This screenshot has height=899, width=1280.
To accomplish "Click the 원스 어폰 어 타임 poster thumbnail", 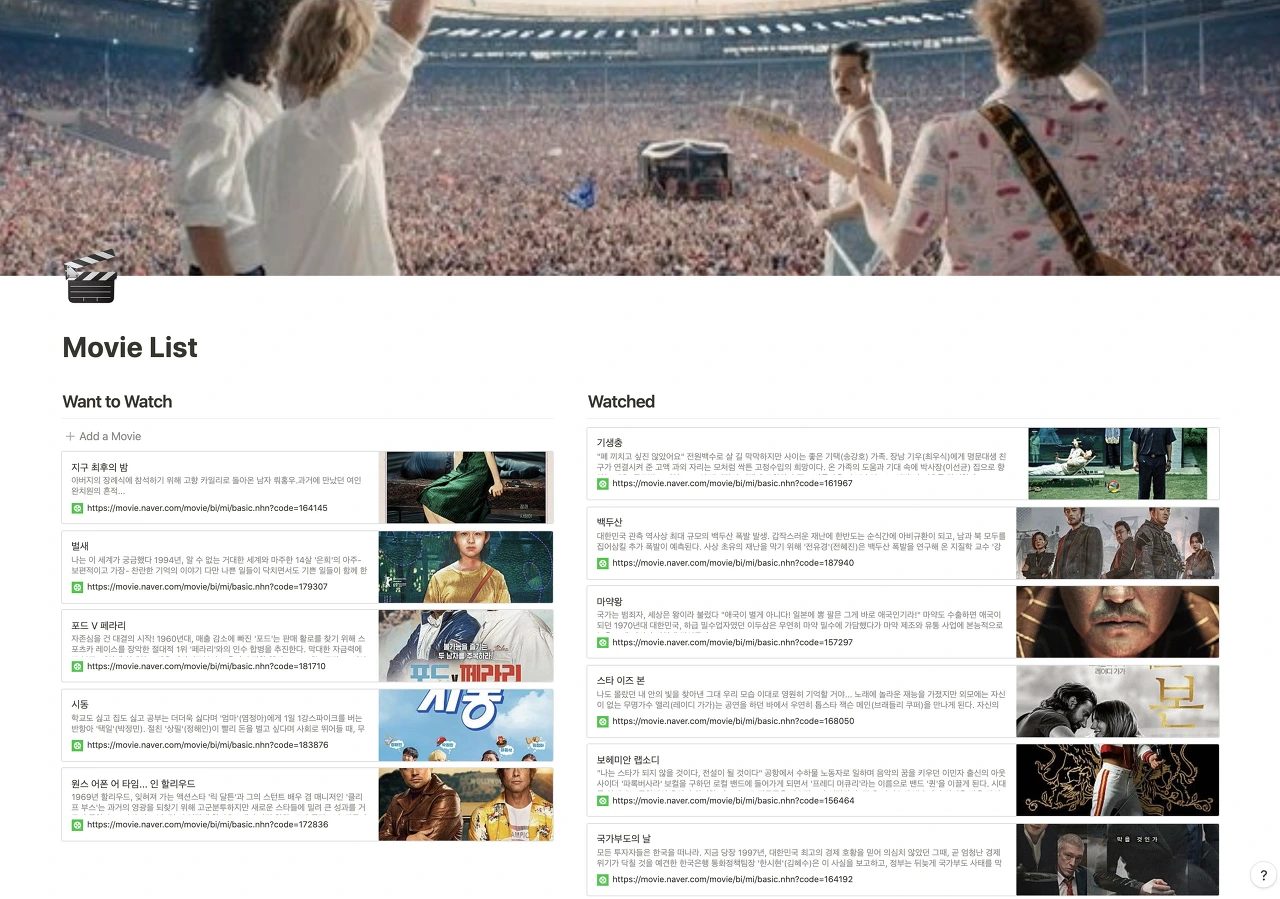I will tap(466, 804).
